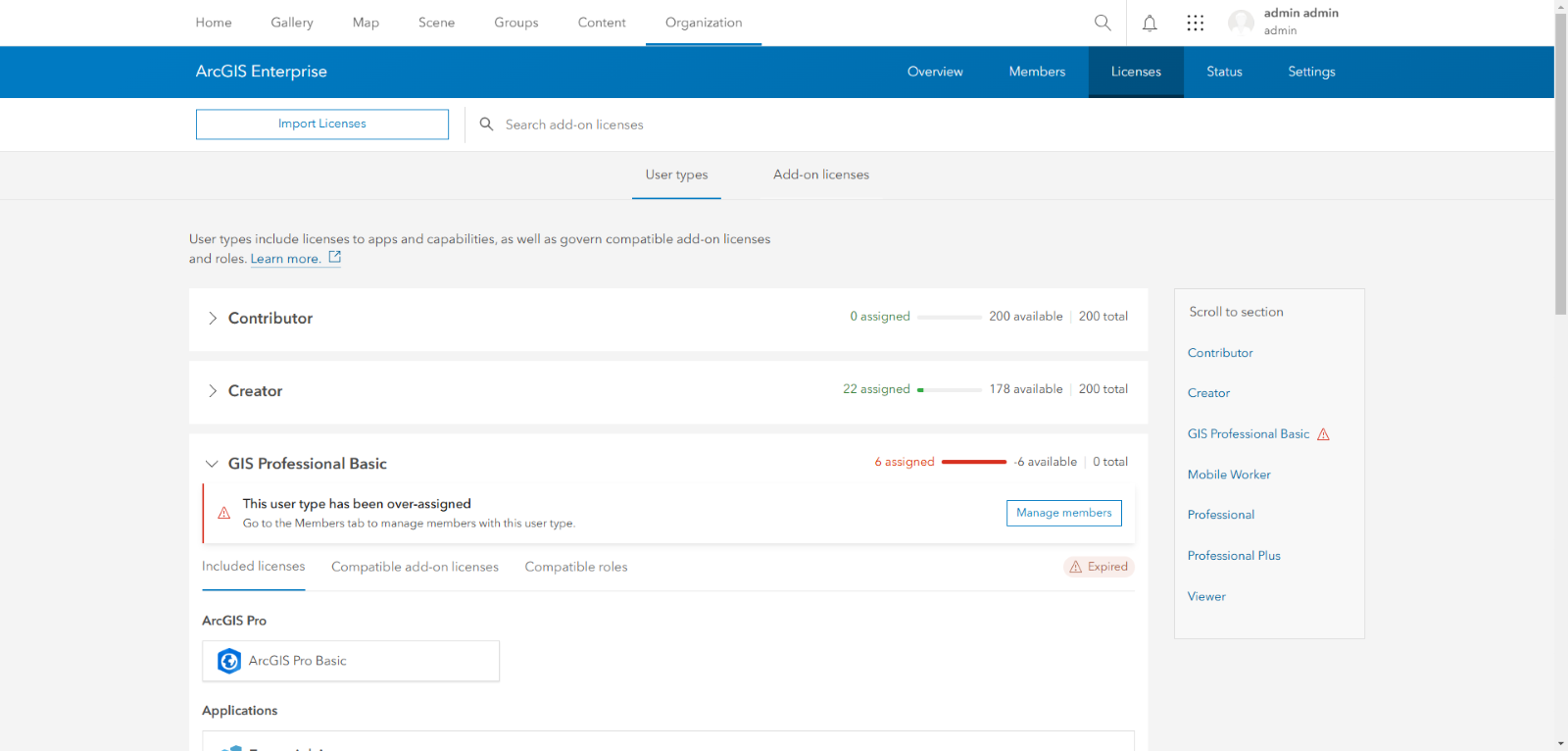Image resolution: width=1568 pixels, height=751 pixels.
Task: Switch to the Overview tab
Action: pos(935,72)
